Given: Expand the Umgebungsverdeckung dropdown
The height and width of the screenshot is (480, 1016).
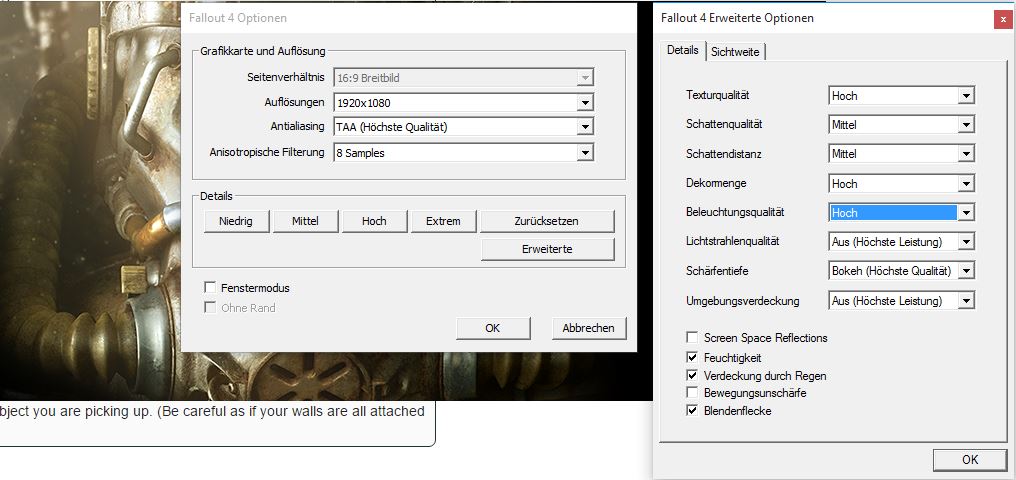Looking at the screenshot, I should pyautogui.click(x=902, y=301).
